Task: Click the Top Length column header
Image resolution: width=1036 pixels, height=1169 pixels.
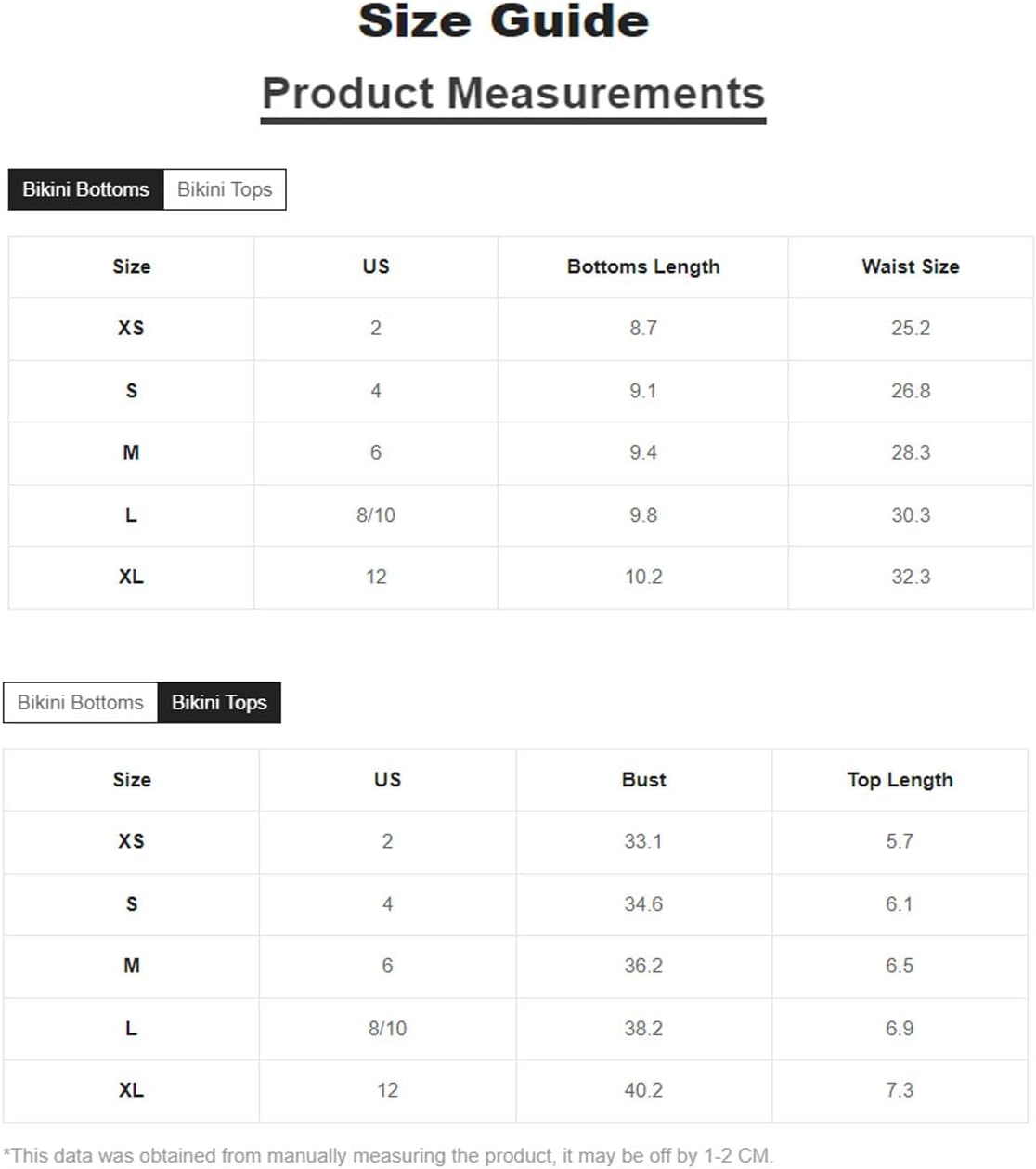Action: pos(900,780)
